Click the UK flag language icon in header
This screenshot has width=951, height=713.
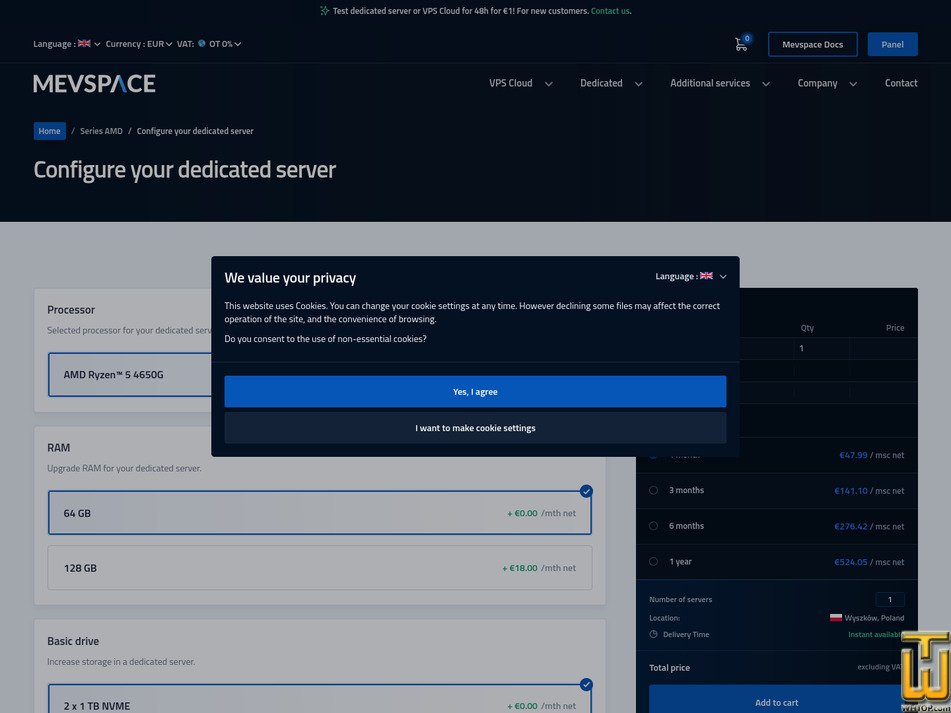pyautogui.click(x=84, y=44)
